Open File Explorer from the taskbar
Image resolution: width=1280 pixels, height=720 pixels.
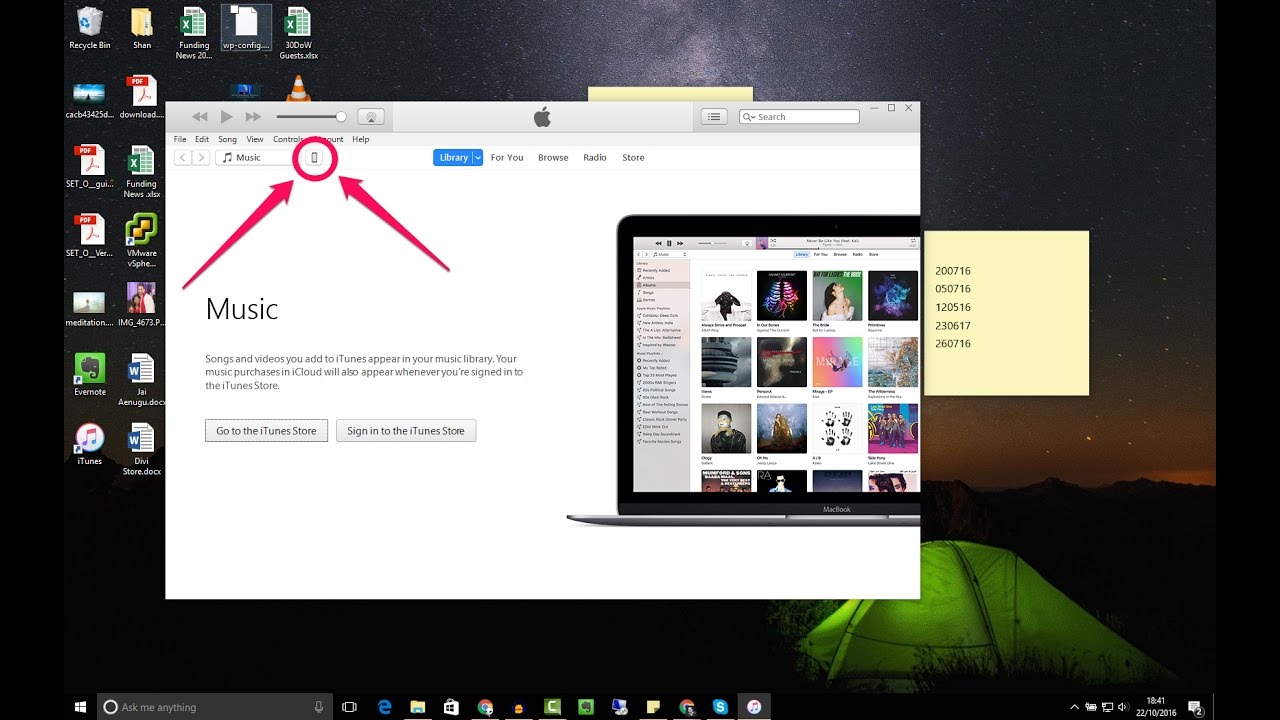point(417,707)
